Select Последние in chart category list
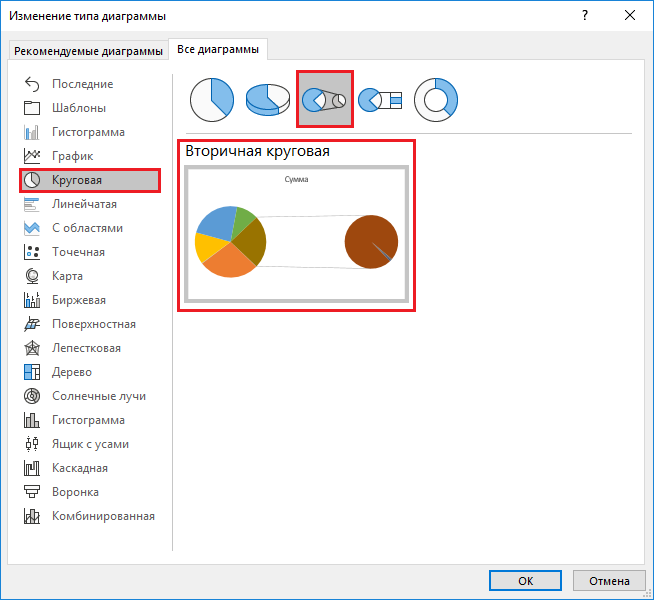Screen dimensions: 654x600 83,84
